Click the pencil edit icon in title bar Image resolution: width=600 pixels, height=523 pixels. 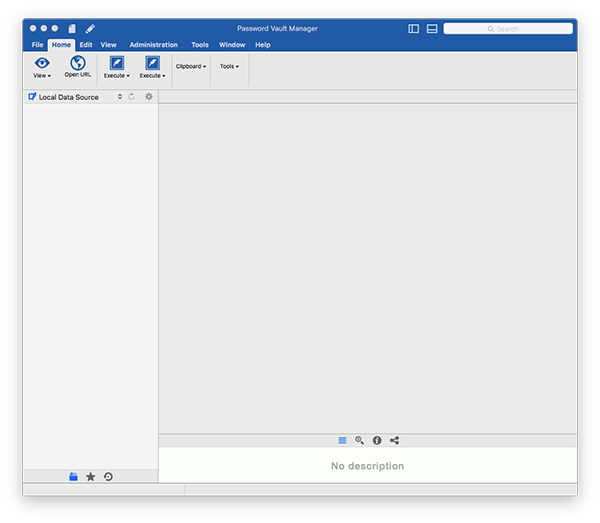90,29
